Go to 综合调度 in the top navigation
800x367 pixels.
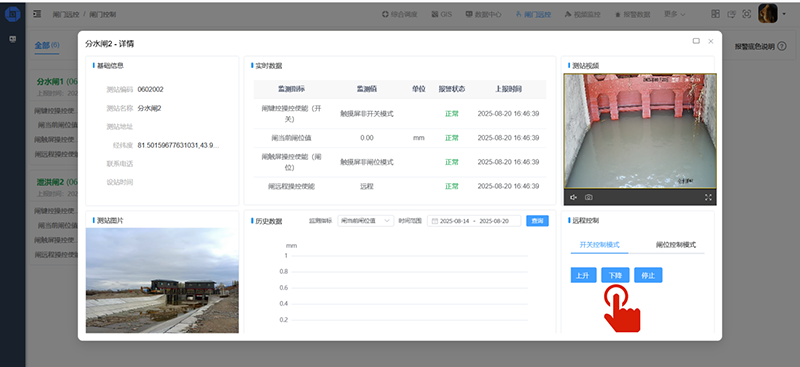(x=399, y=14)
